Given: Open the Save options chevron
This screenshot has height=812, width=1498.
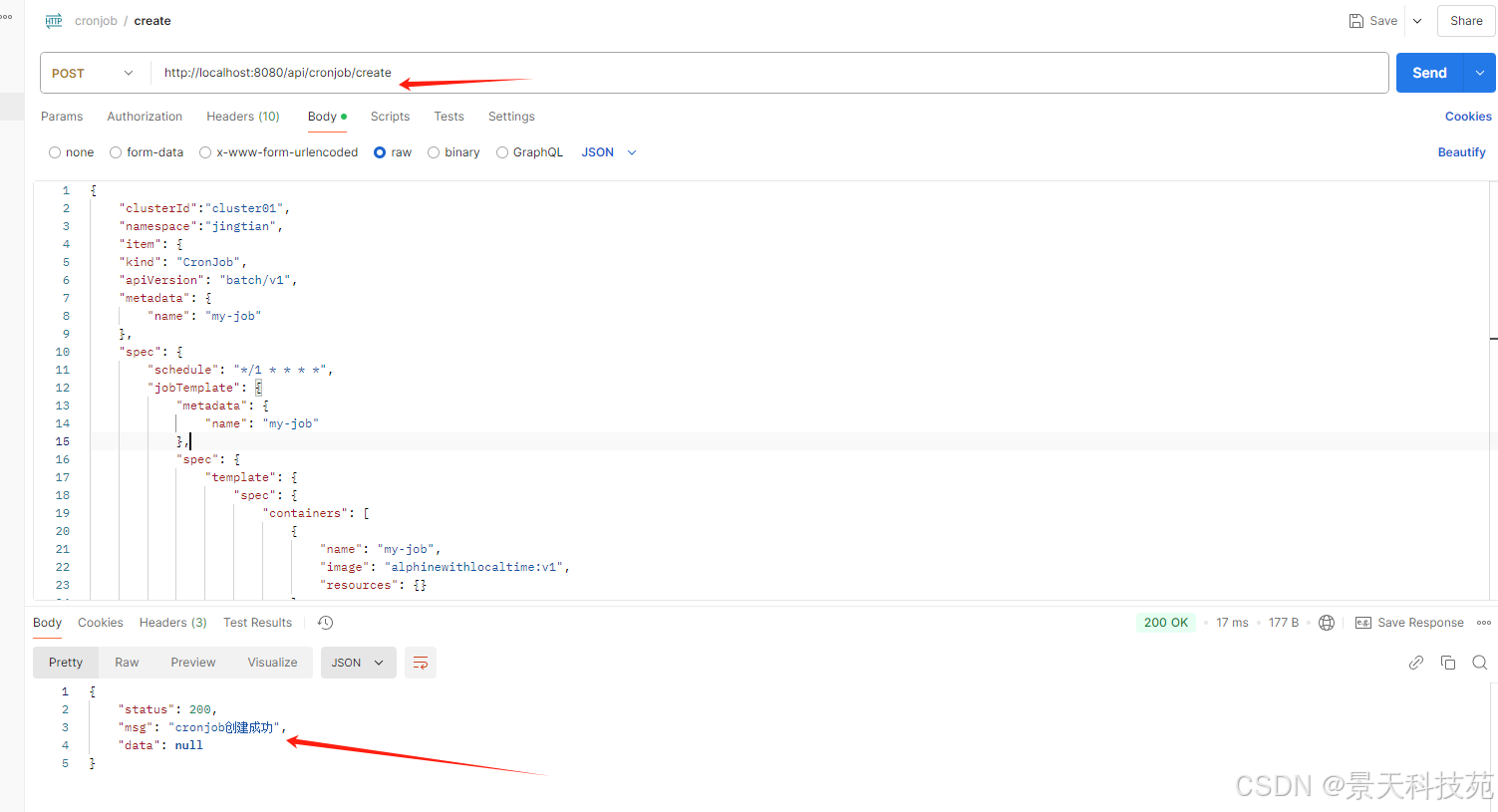Looking at the screenshot, I should (1417, 21).
